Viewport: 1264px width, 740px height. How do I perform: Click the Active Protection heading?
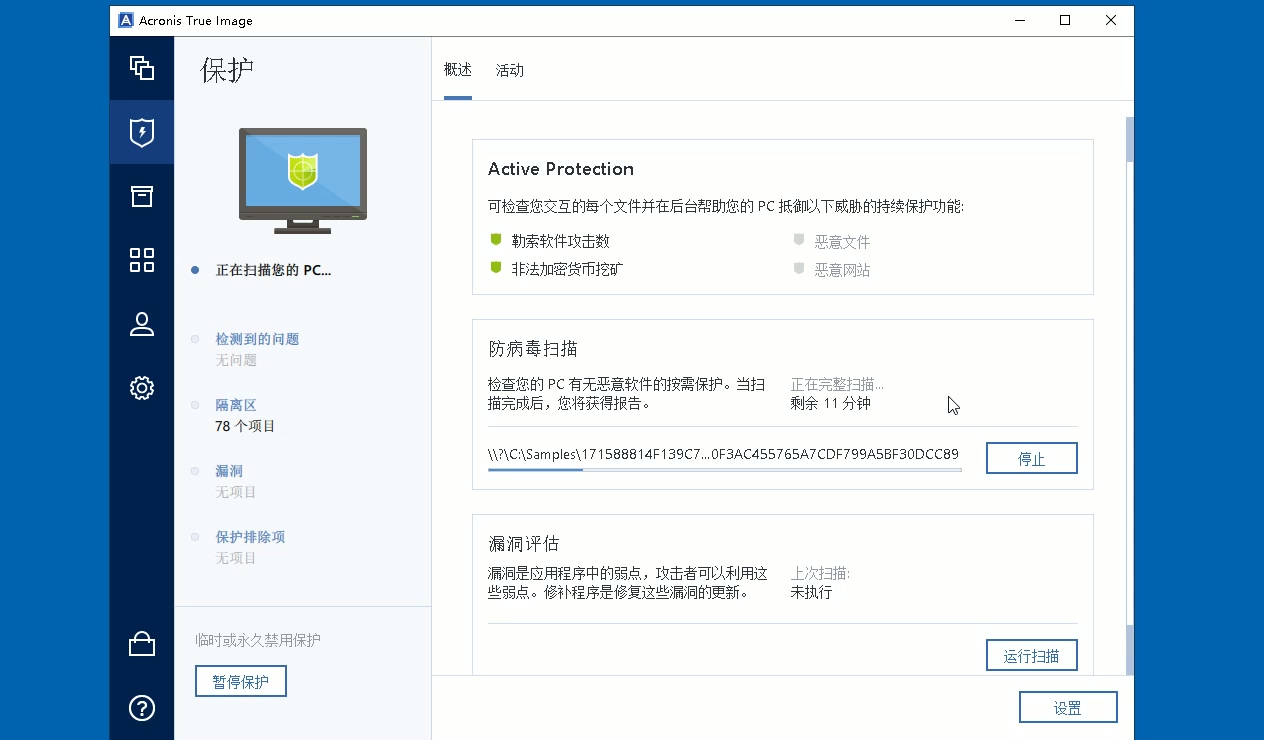[561, 169]
